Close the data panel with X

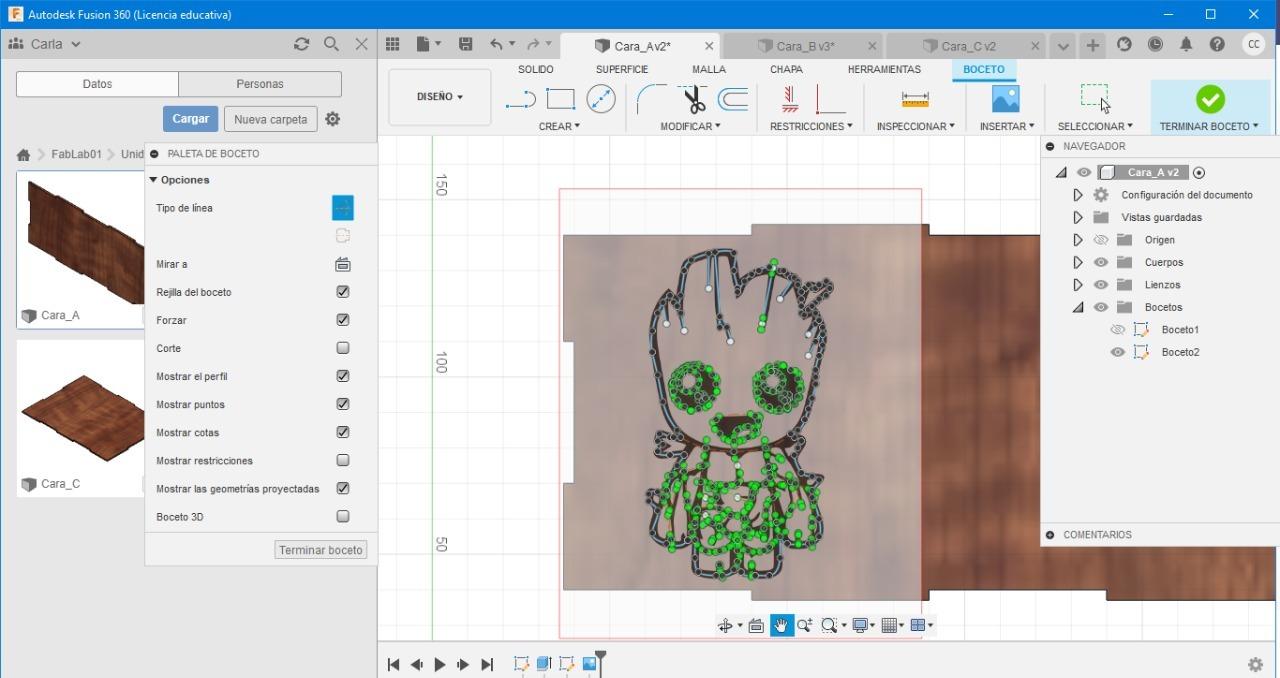362,44
